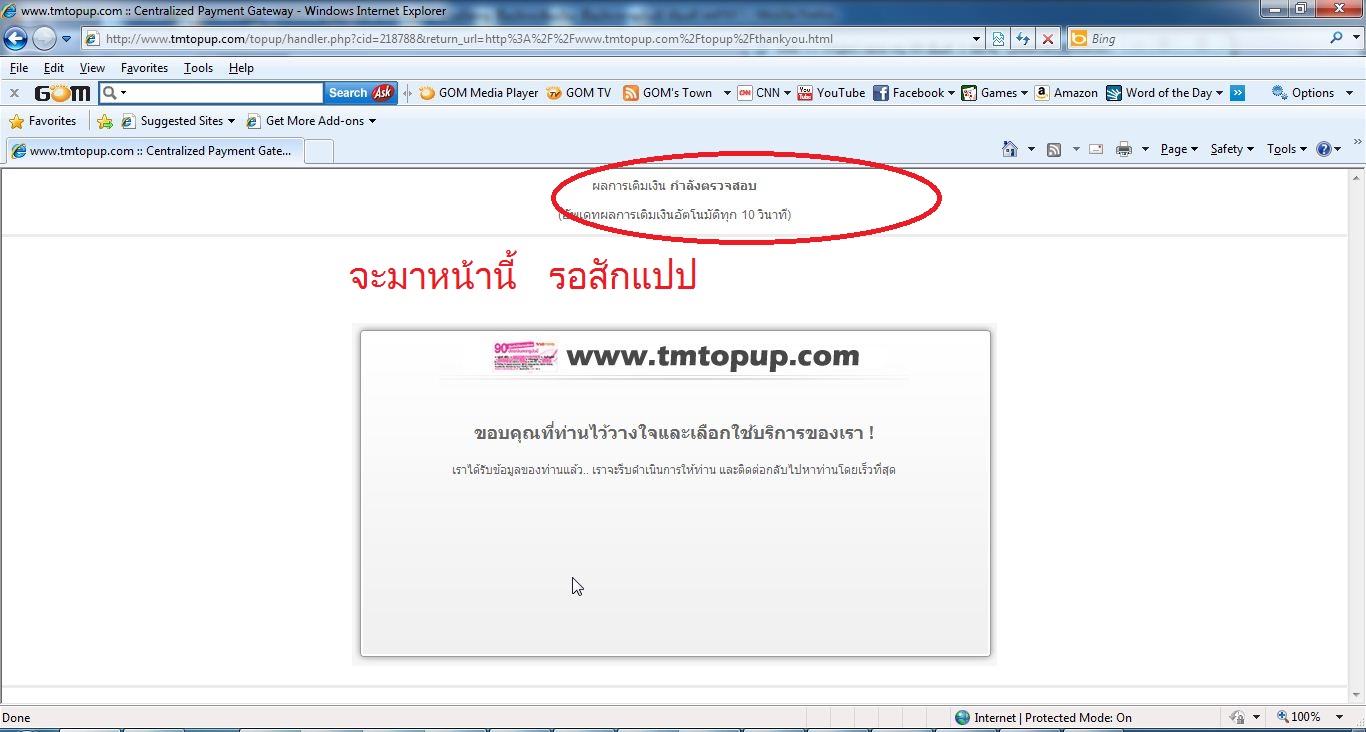This screenshot has height=732, width=1366.
Task: Open the View menu
Action: [x=92, y=68]
